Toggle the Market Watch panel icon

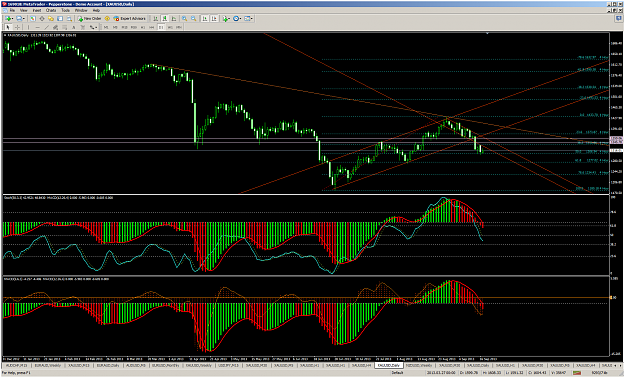(33, 18)
